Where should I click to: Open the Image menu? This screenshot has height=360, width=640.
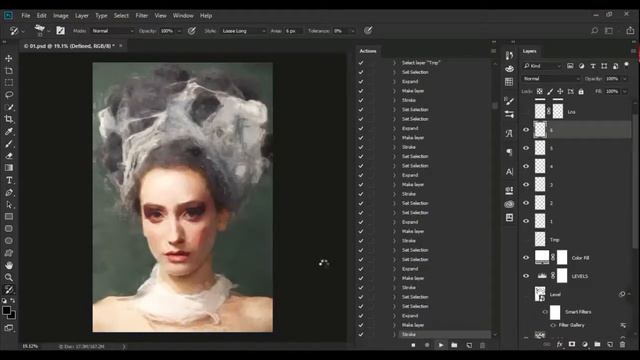tap(61, 16)
